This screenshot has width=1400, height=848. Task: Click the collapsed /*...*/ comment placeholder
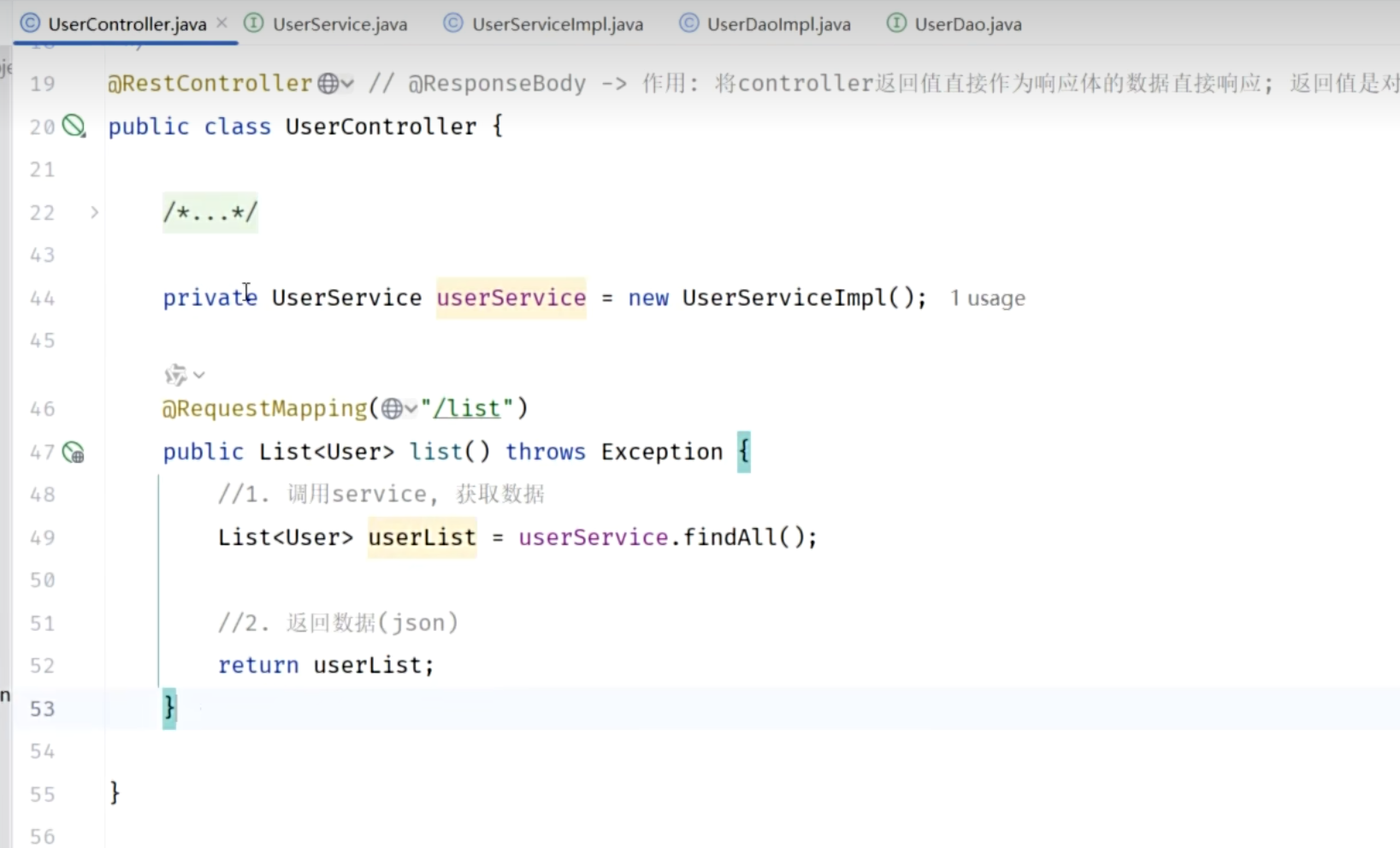(210, 212)
